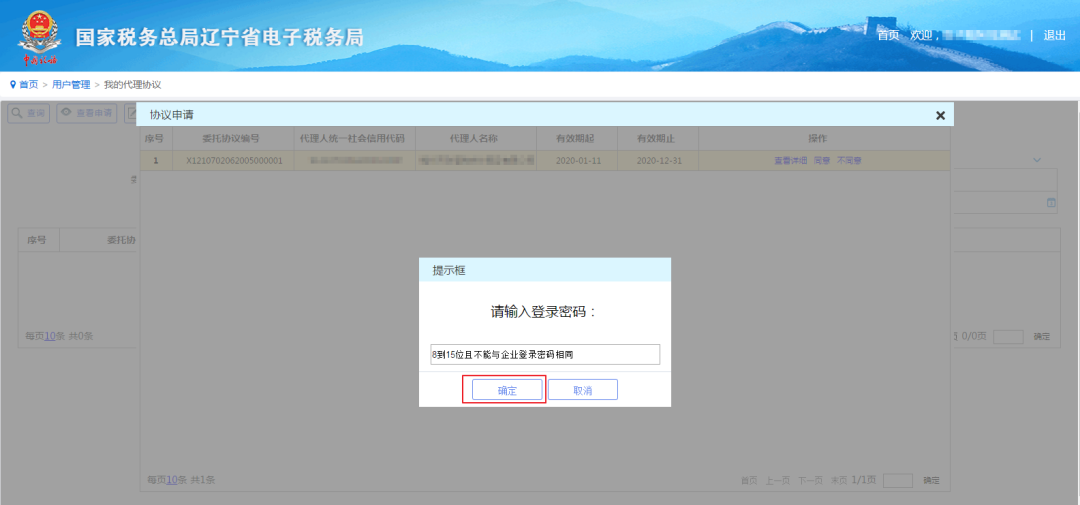Select 同意 link for the agreement
The width and height of the screenshot is (1080, 505).
821,161
